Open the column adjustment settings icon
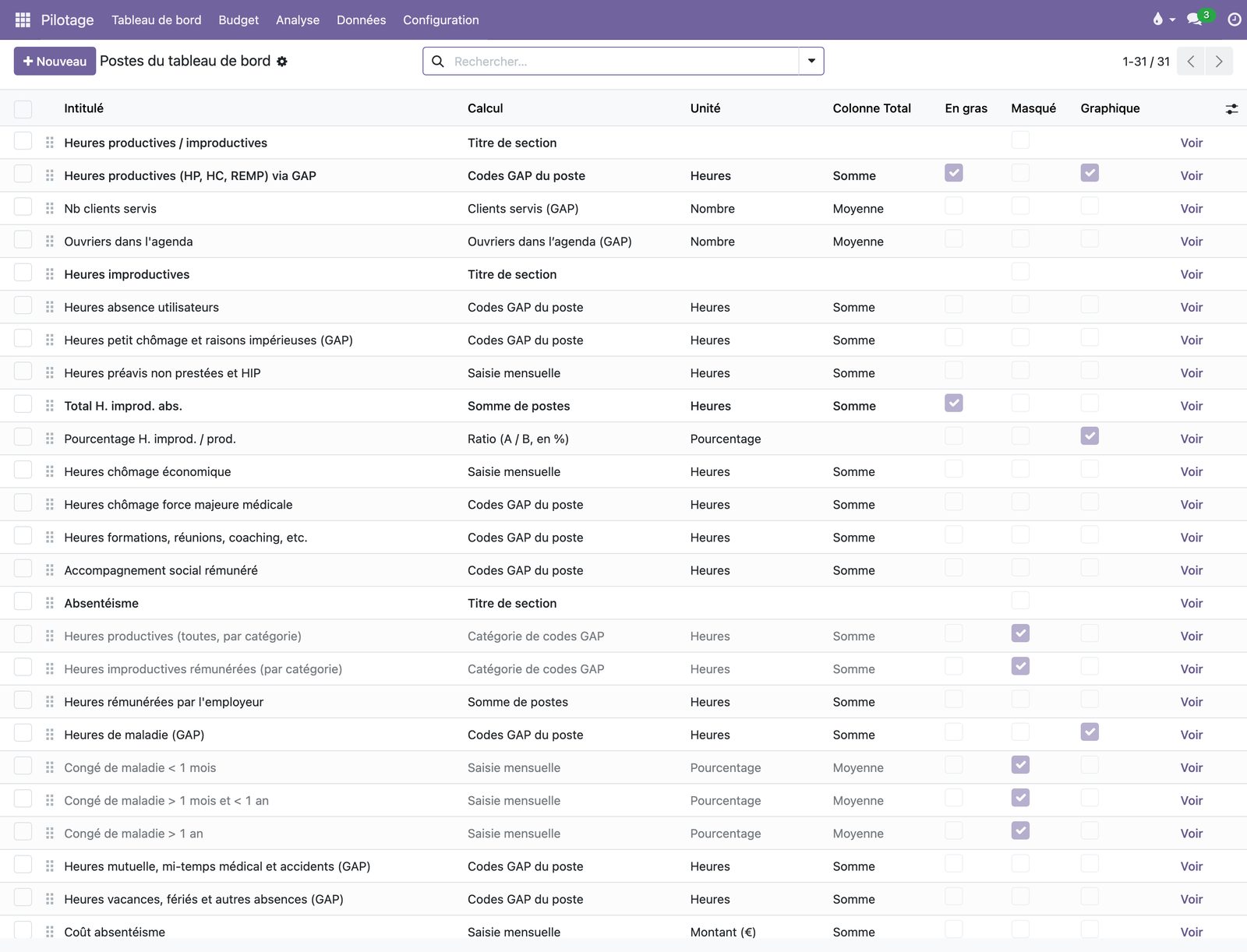 tap(1231, 109)
